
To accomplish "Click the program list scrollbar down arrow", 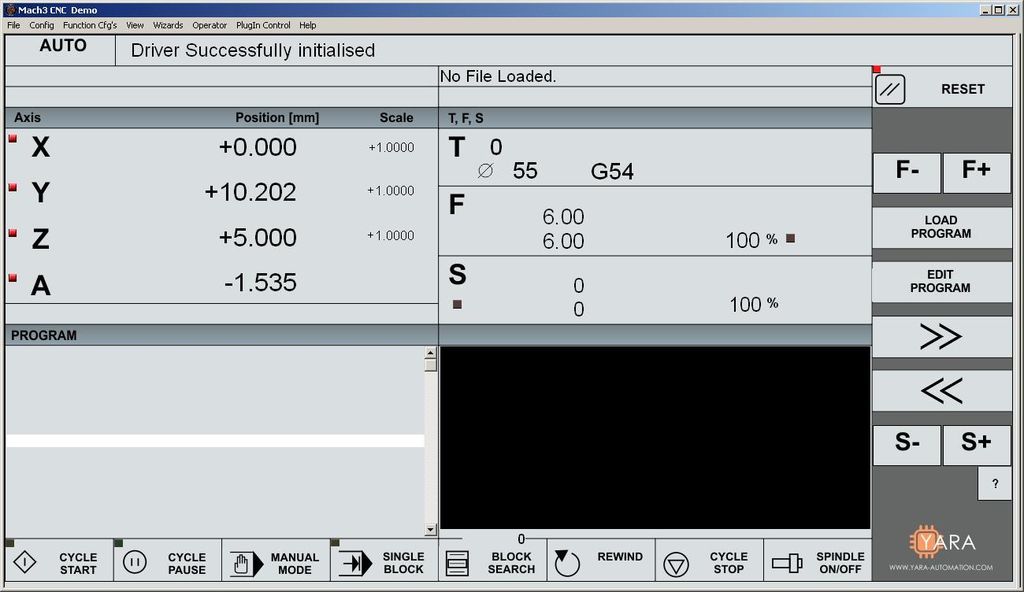I will [430, 530].
